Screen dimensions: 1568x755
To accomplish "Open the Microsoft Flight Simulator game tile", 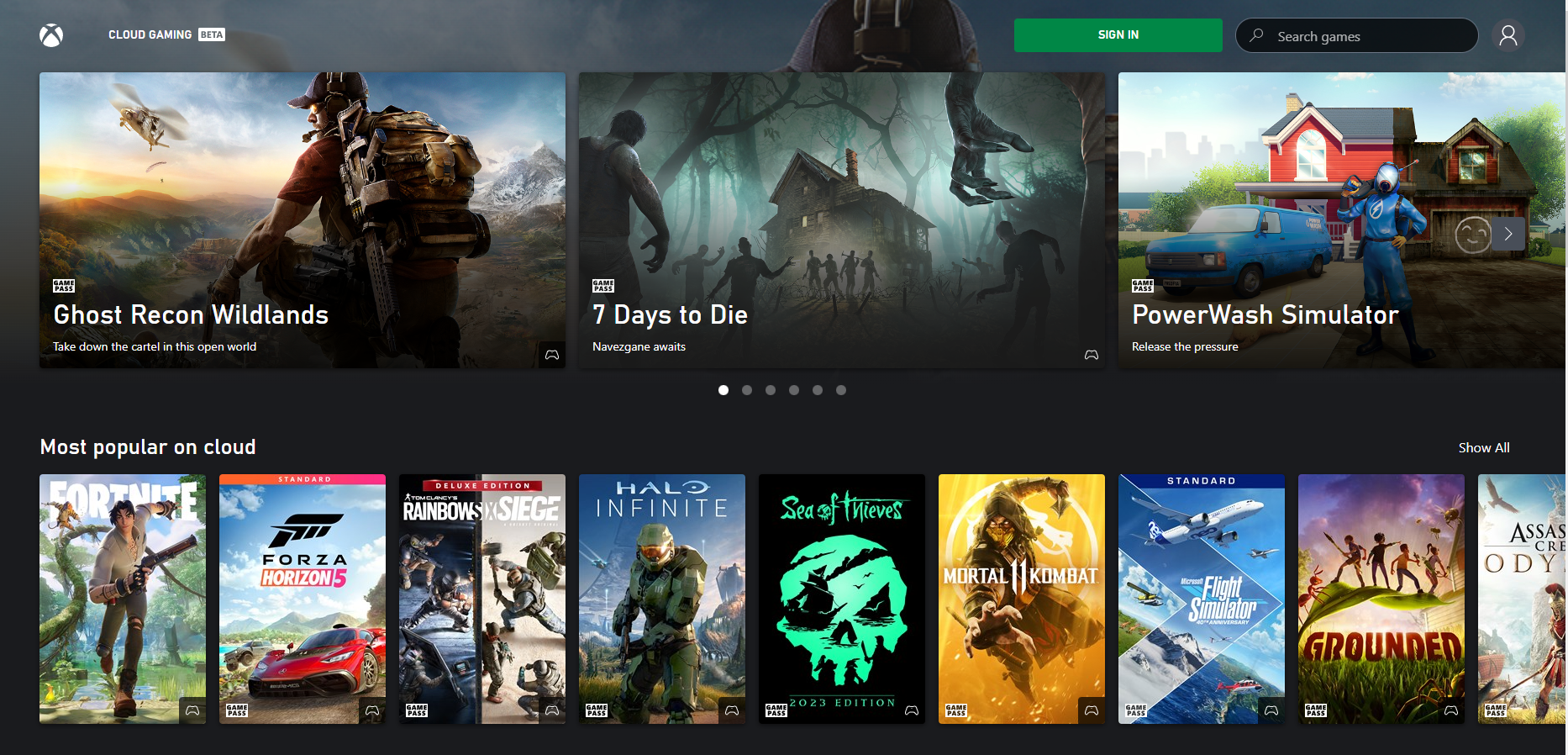I will point(1202,599).
